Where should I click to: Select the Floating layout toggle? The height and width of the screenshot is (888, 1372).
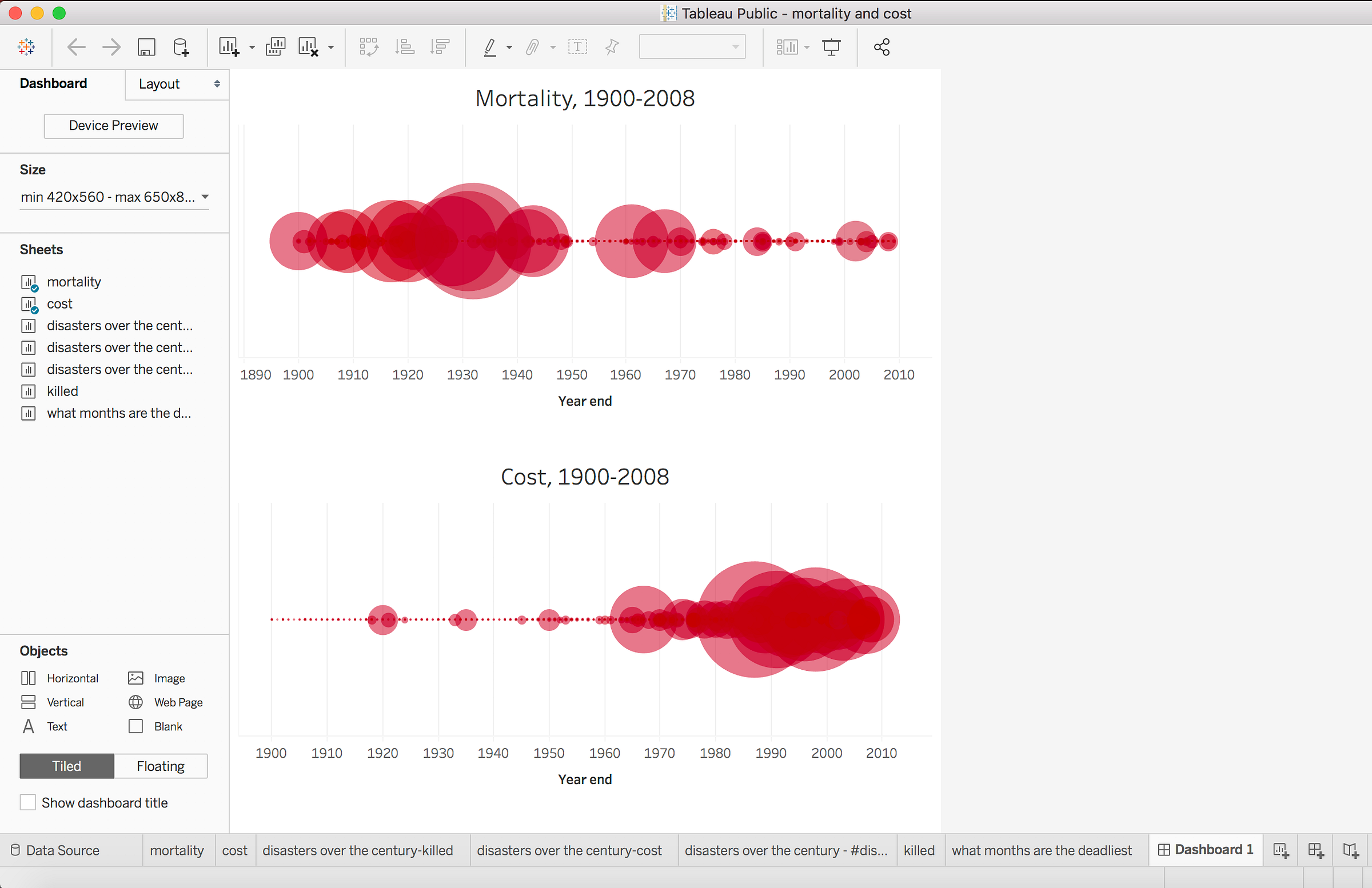[160, 766]
